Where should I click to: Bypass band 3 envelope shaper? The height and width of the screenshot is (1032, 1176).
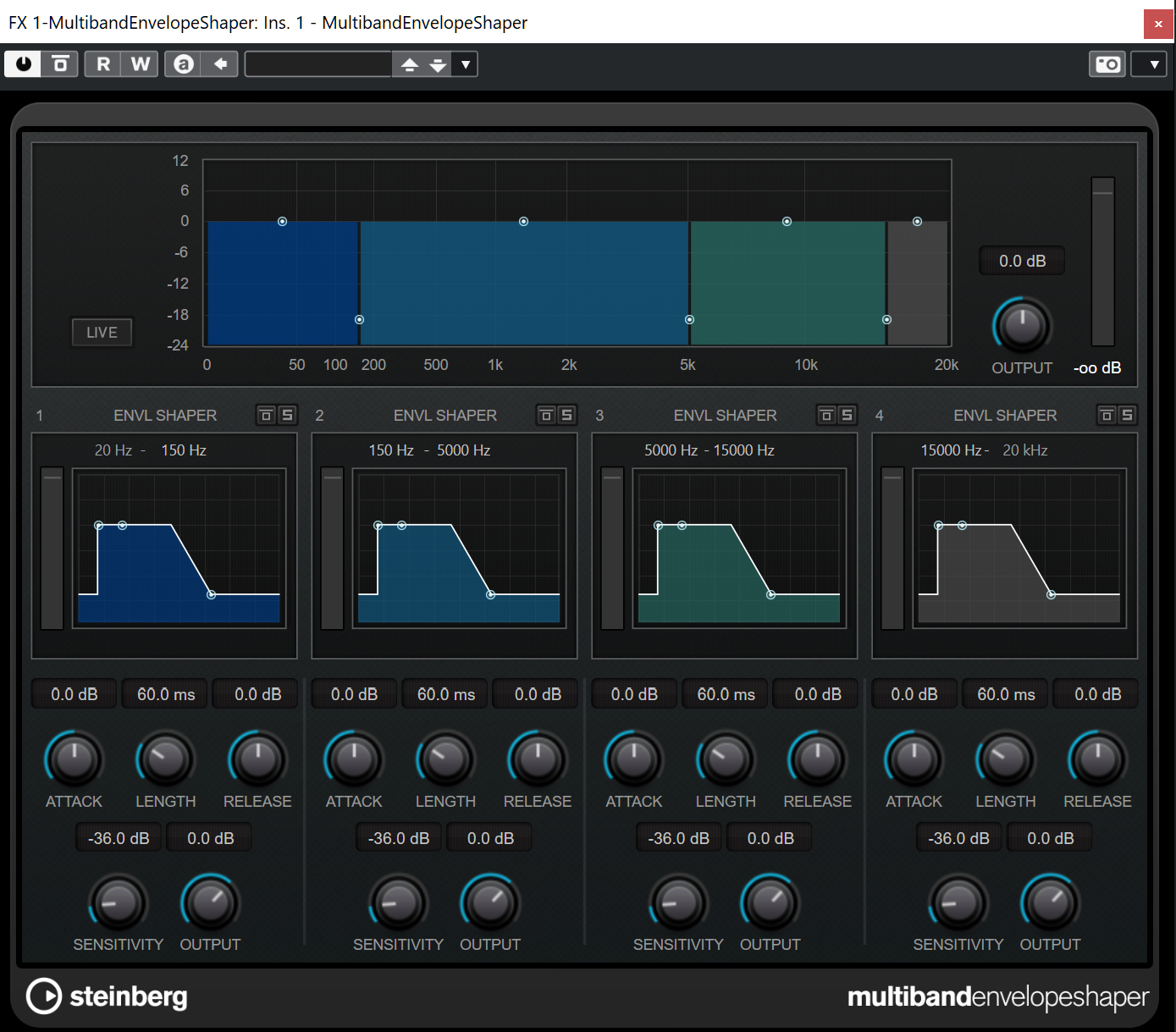click(826, 415)
